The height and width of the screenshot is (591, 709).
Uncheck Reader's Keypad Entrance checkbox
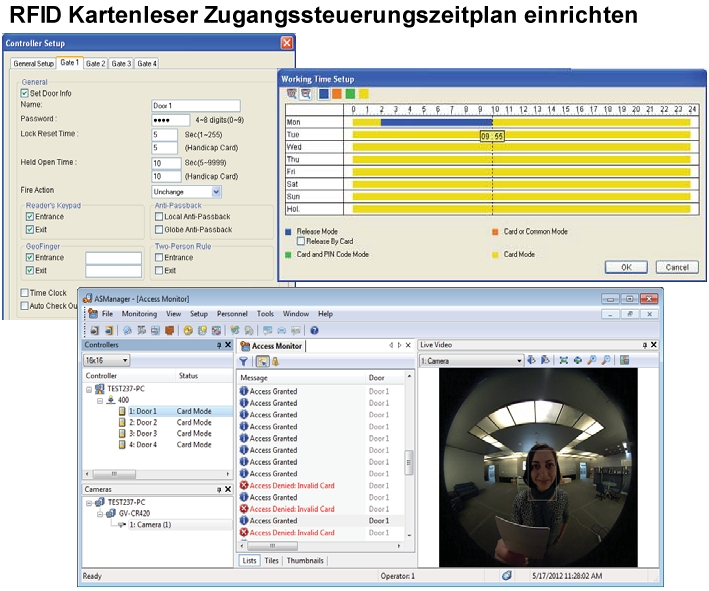30,217
